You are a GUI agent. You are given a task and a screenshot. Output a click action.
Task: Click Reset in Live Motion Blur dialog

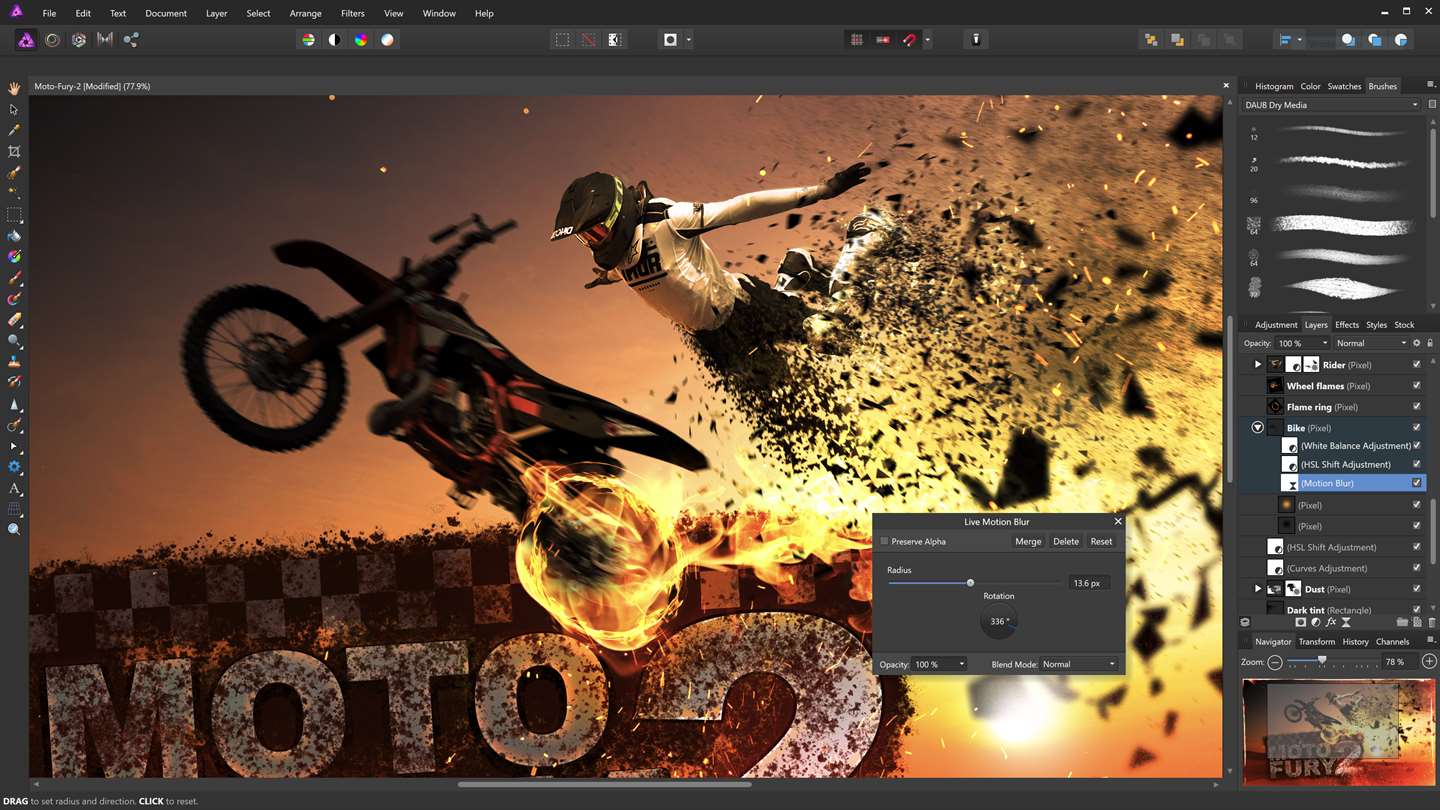pyautogui.click(x=1101, y=542)
